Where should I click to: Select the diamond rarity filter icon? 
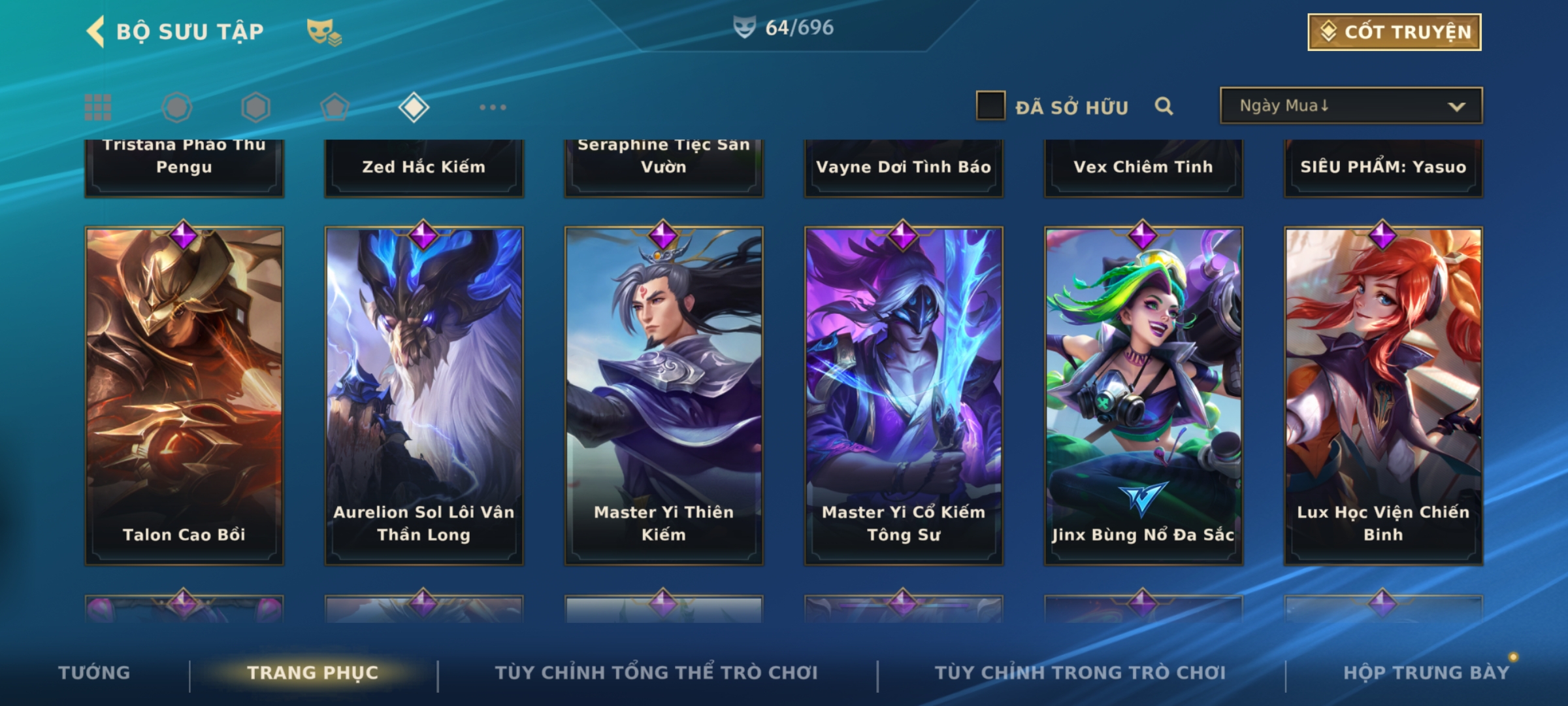point(414,107)
